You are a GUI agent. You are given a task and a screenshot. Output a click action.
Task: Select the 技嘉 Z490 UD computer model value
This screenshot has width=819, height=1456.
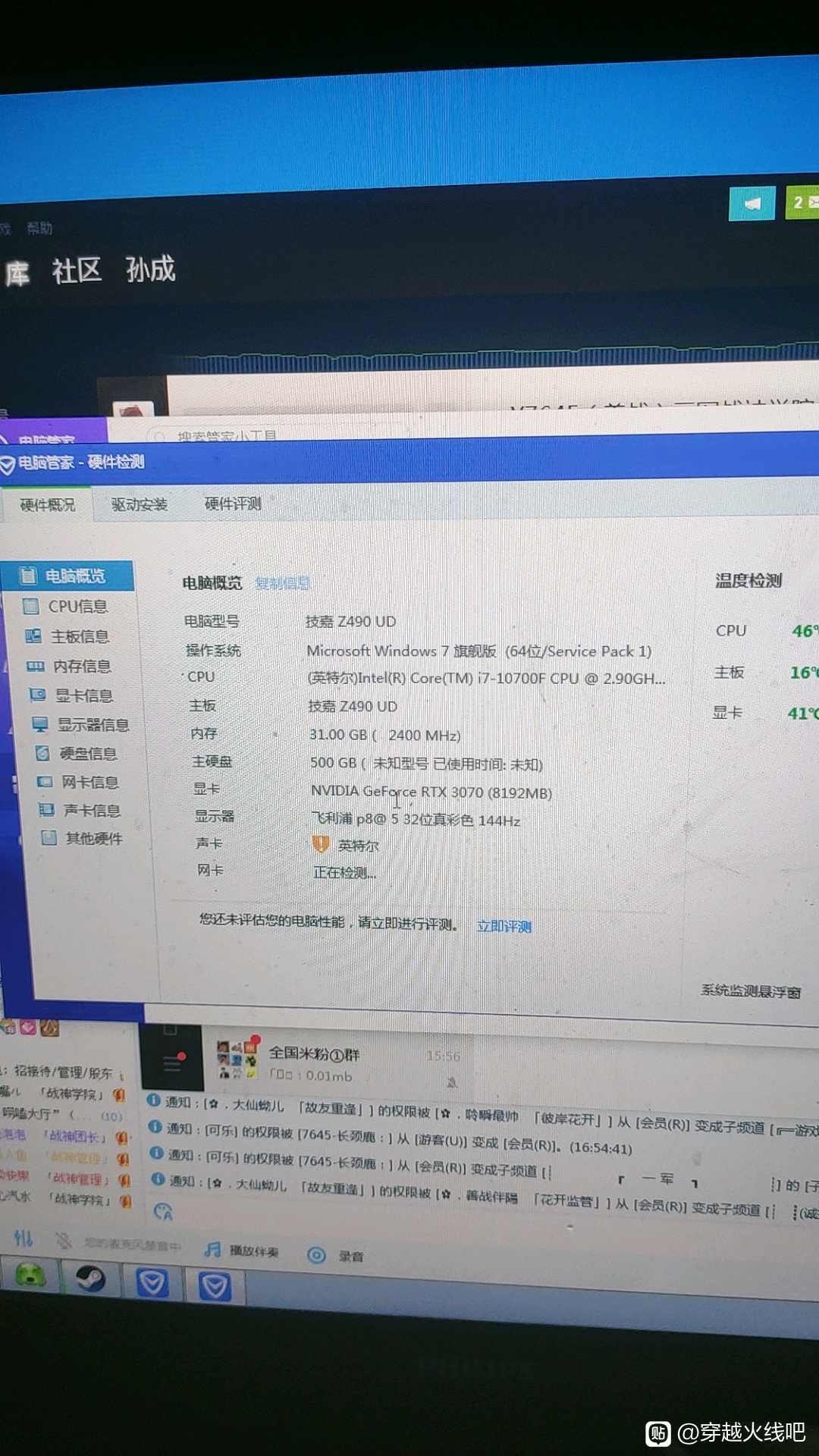point(350,622)
